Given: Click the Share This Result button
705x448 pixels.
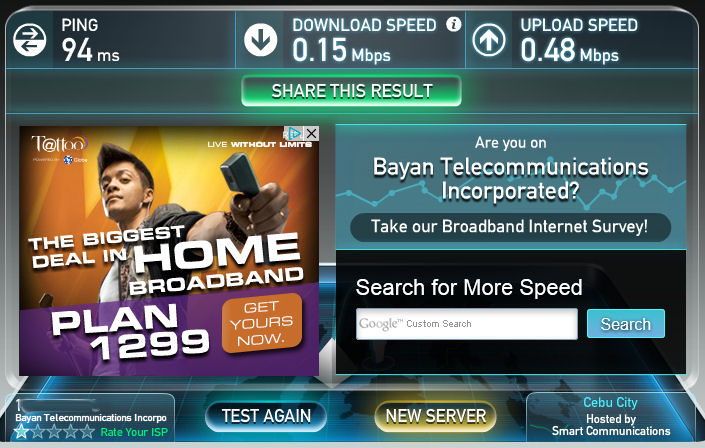Looking at the screenshot, I should pos(351,91).
